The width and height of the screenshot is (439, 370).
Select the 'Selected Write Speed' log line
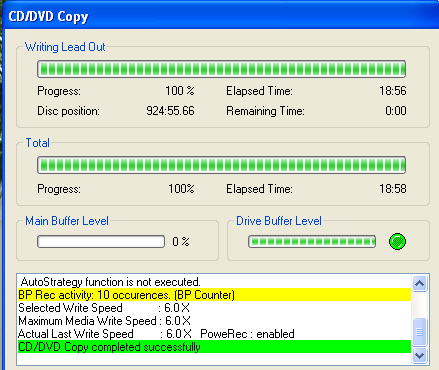pos(214,308)
